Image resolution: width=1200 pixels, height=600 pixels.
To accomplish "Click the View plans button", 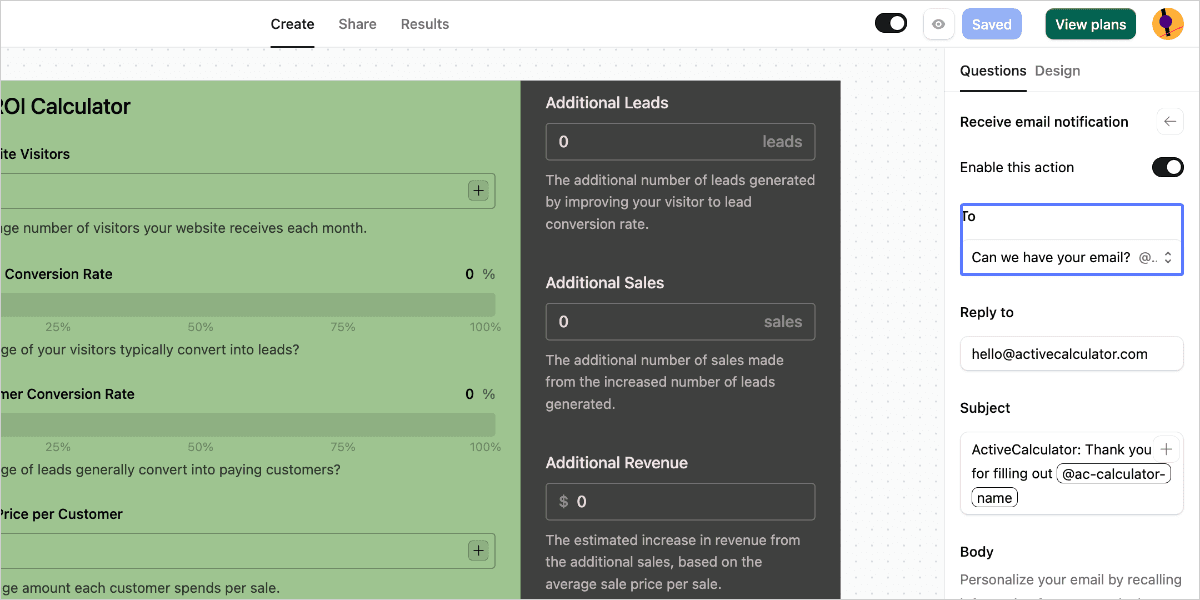I will tap(1091, 24).
